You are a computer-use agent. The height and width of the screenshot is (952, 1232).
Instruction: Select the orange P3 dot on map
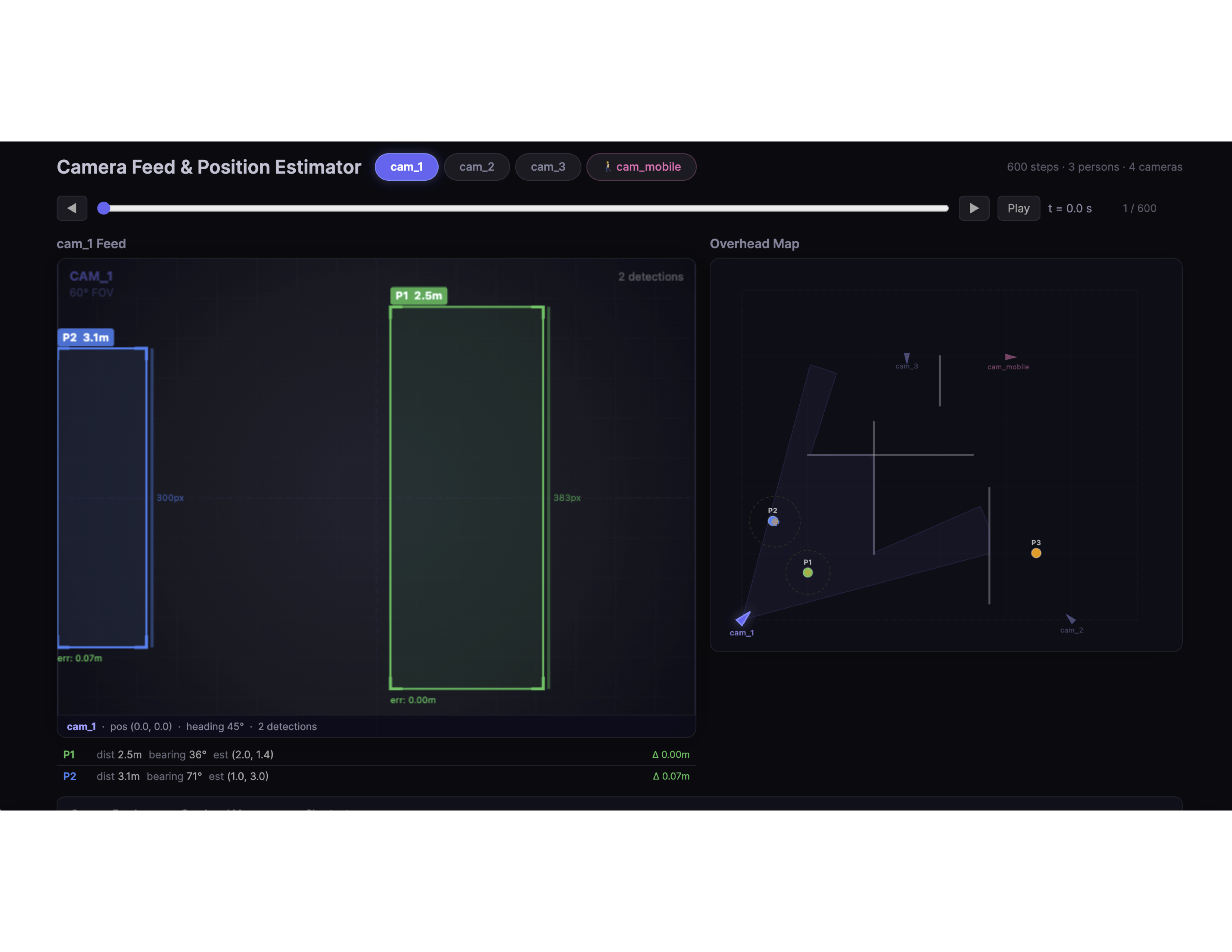click(1036, 553)
